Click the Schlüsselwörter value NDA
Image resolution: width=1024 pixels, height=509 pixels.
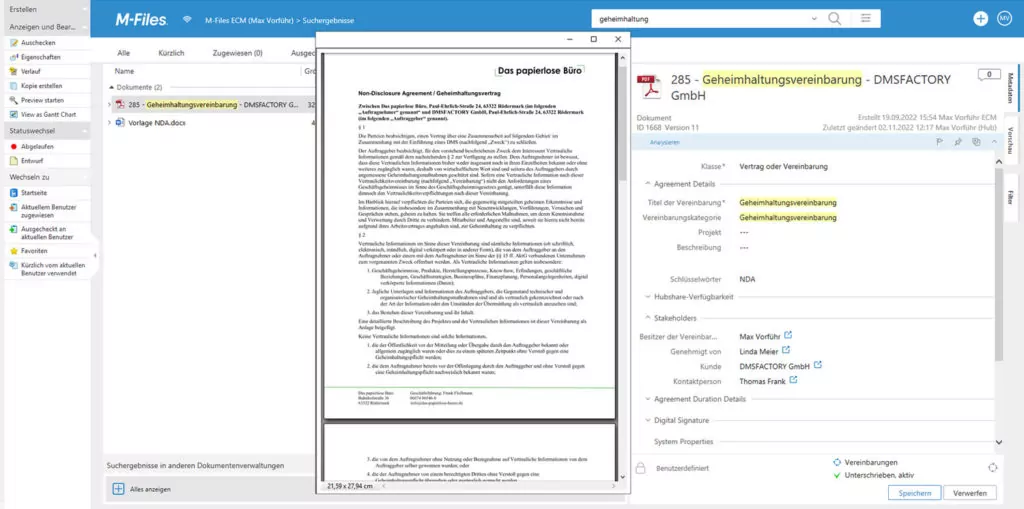click(747, 279)
